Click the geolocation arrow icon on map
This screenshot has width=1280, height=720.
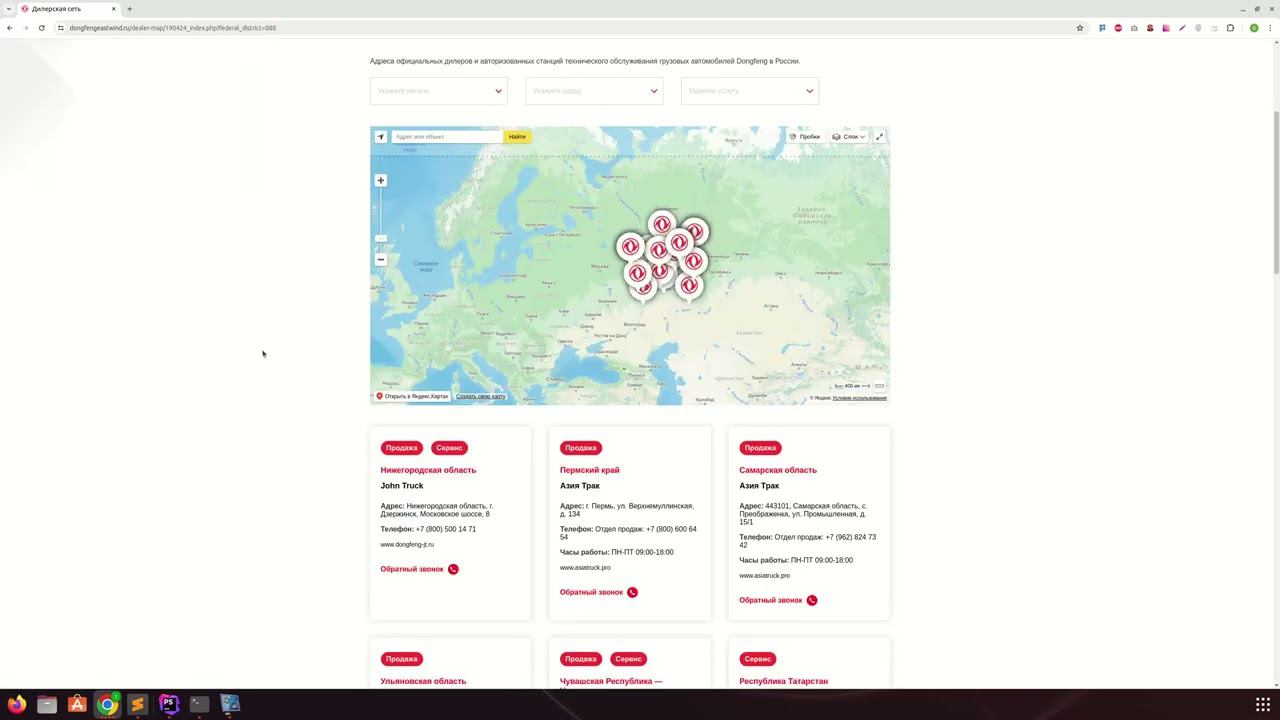point(380,137)
